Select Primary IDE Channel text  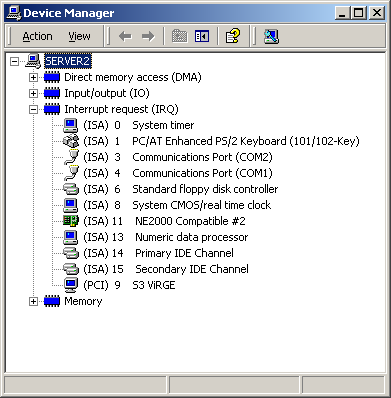point(184,253)
